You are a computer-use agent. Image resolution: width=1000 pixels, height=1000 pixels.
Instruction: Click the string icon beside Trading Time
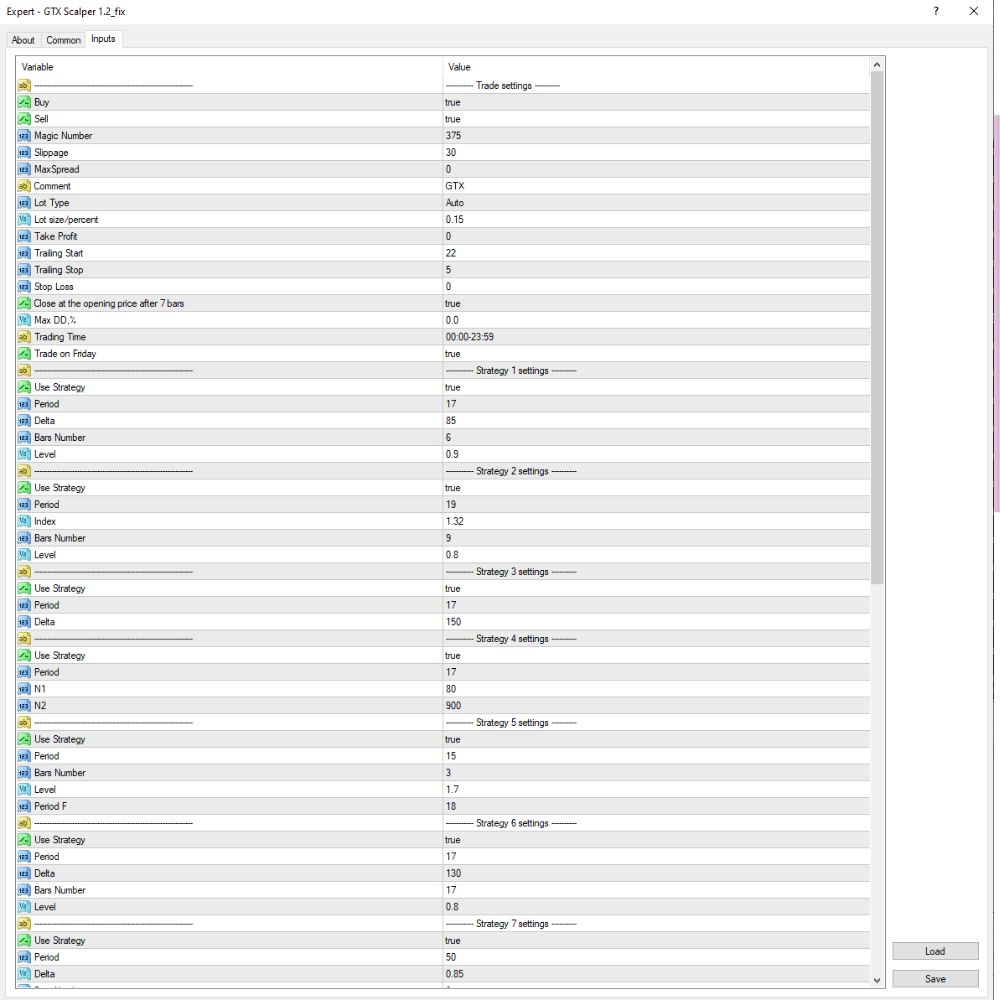[24, 337]
